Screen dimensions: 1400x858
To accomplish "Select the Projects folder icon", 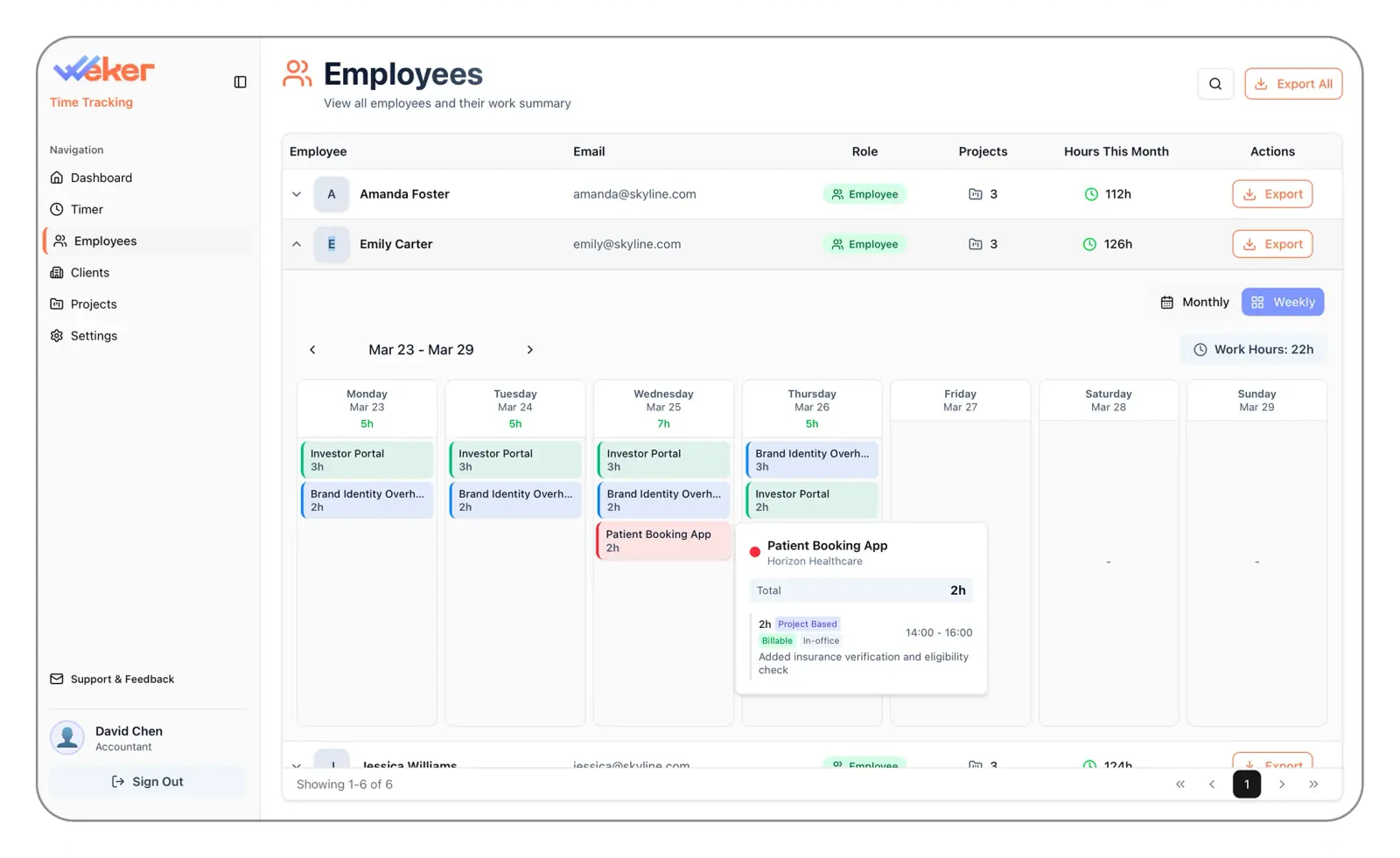I will click(56, 303).
